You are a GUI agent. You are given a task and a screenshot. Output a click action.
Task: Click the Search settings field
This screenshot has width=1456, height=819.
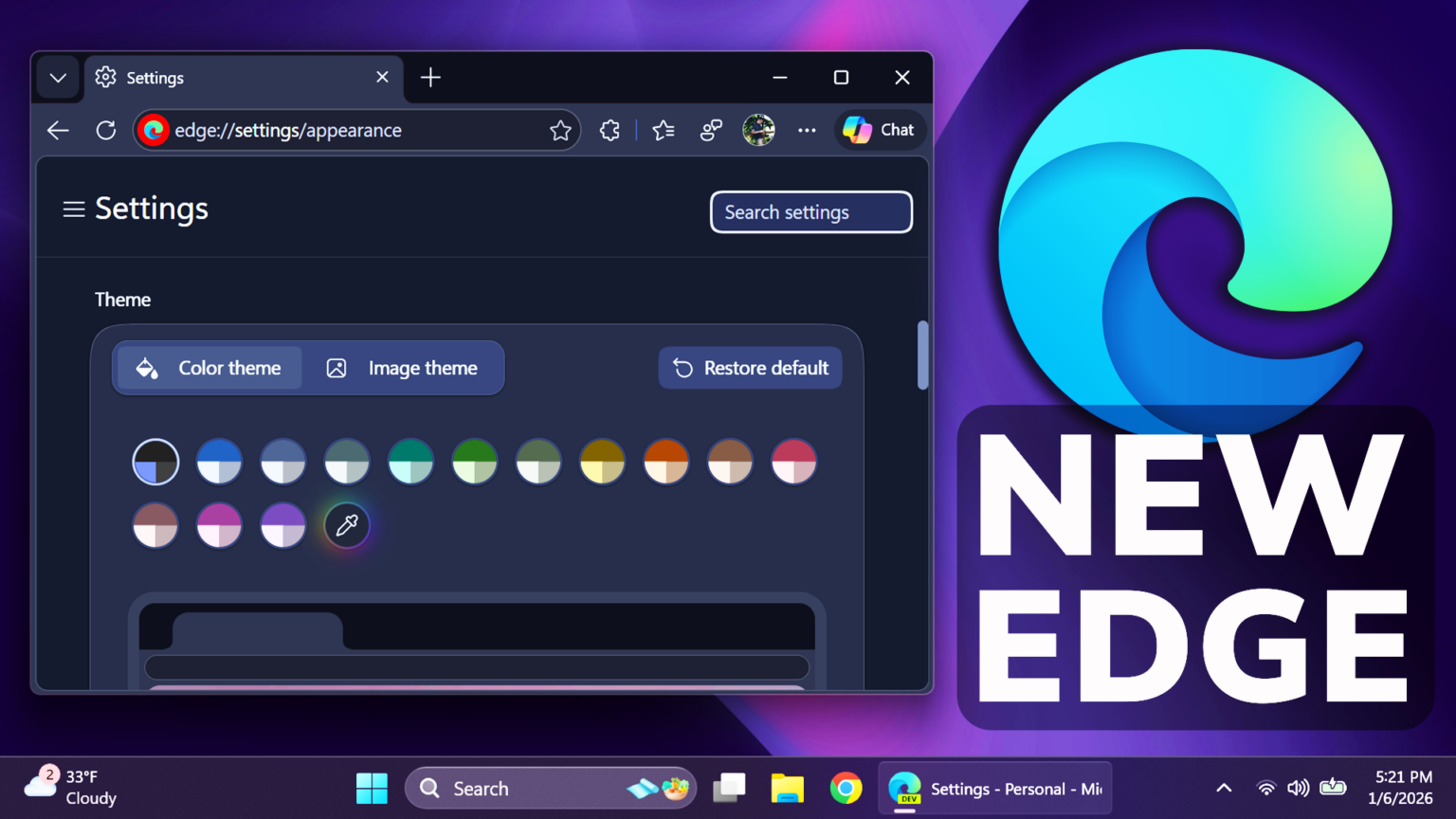click(810, 211)
